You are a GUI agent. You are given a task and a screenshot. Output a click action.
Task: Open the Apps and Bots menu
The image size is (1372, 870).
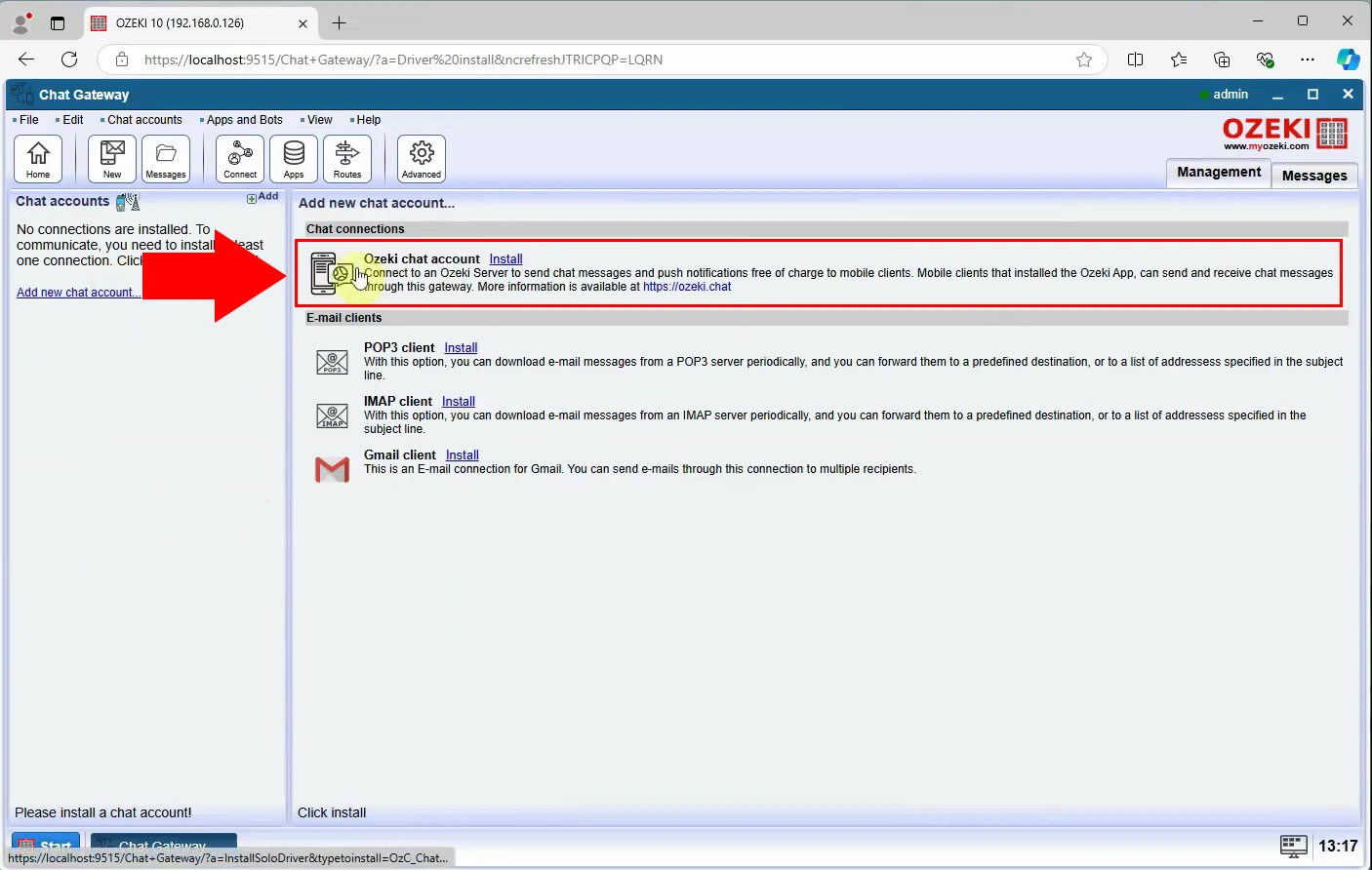pos(244,120)
